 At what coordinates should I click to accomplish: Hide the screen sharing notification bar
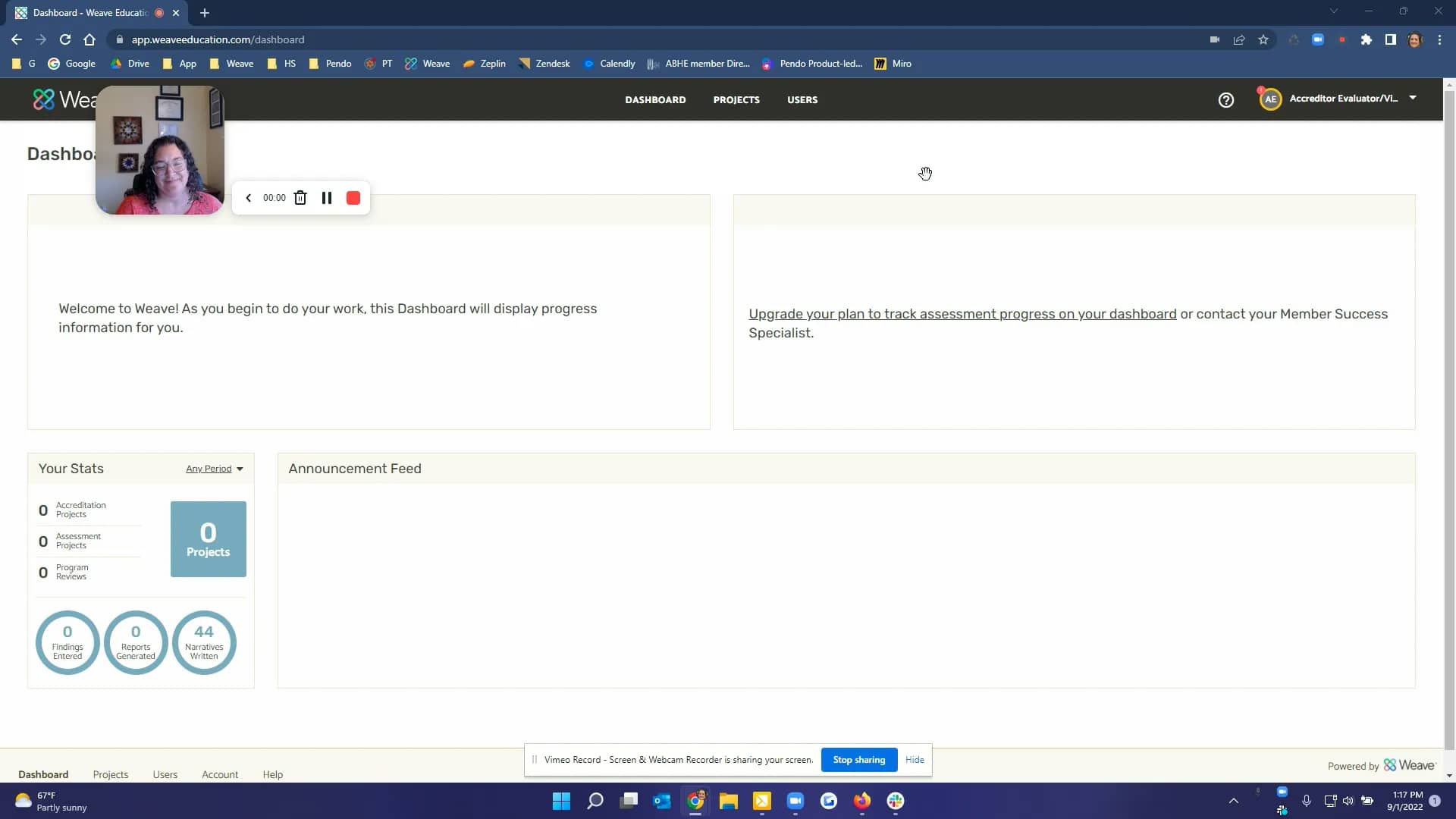[x=915, y=759]
